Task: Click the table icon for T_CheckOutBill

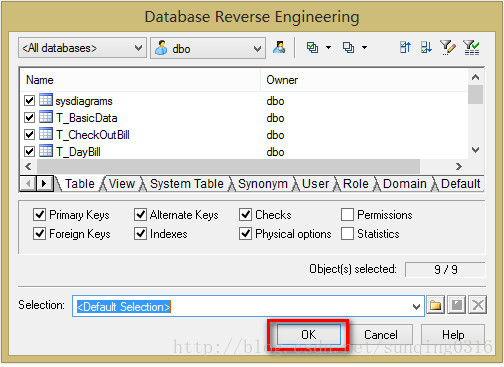Action: tap(46, 134)
